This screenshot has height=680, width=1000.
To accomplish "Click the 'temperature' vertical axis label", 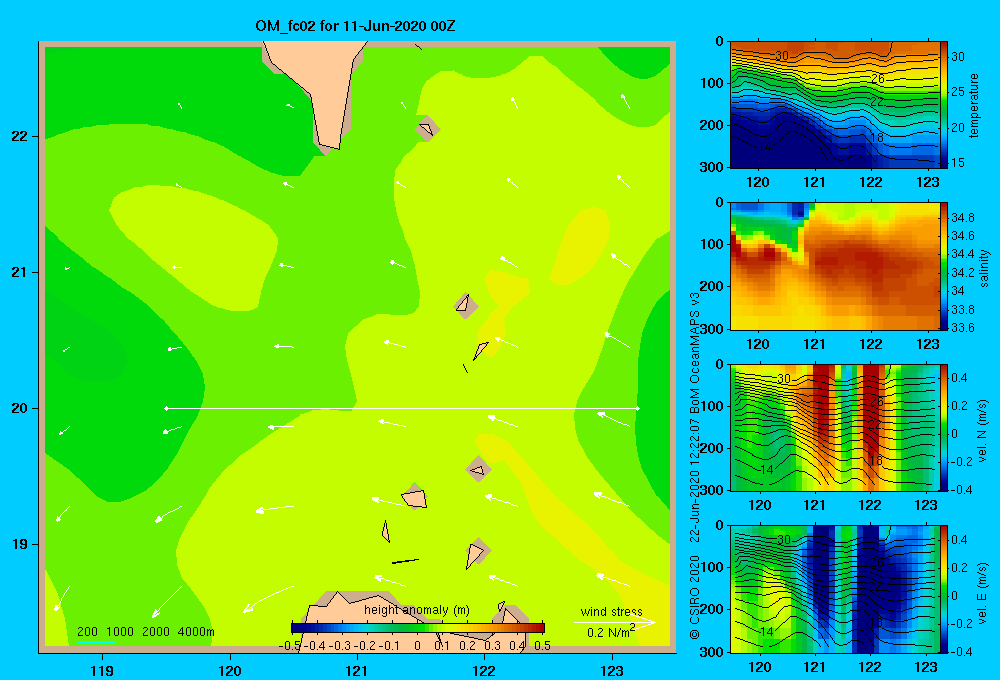I will (974, 105).
